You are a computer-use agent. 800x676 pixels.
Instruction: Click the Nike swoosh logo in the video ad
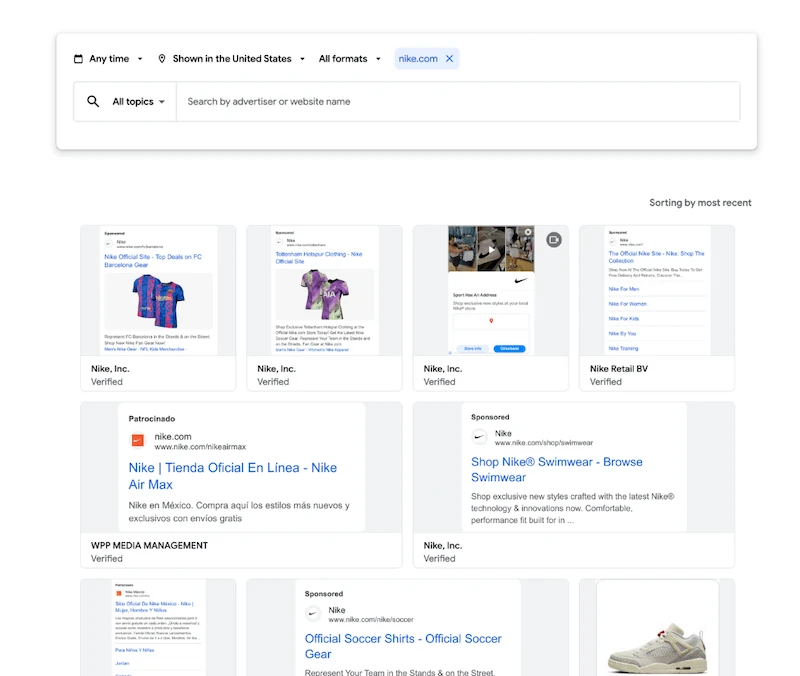click(x=520, y=280)
